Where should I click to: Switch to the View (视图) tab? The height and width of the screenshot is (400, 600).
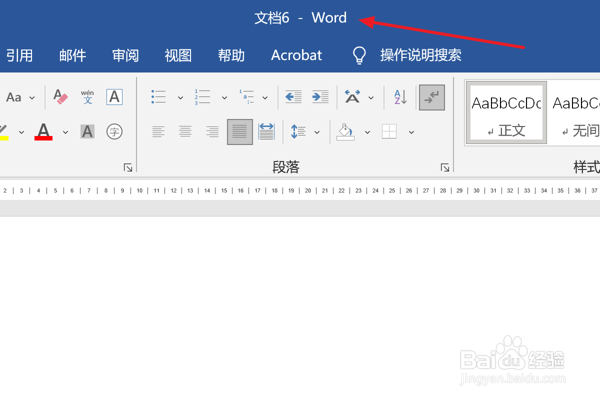pos(178,56)
